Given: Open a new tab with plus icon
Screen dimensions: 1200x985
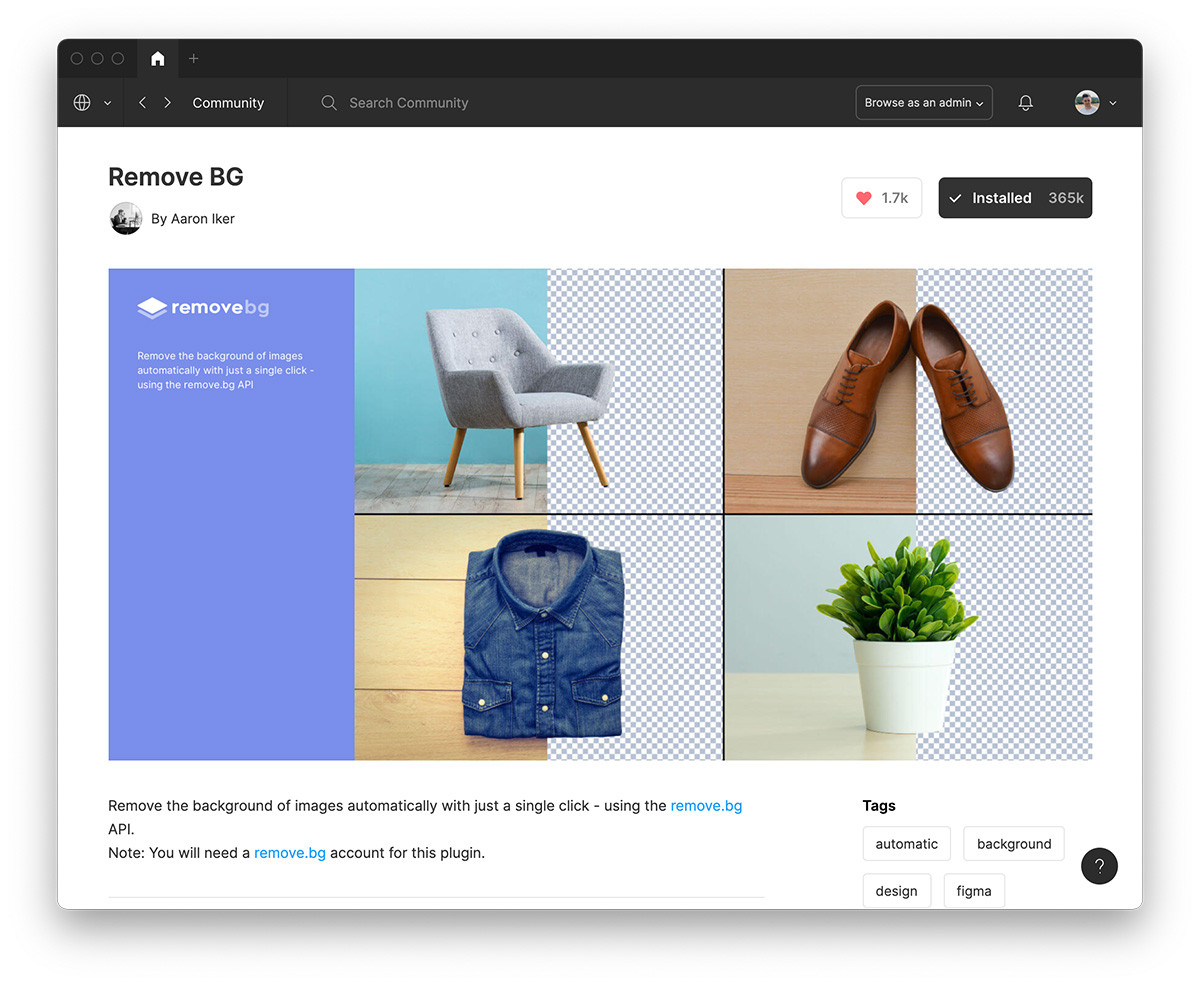Looking at the screenshot, I should [194, 59].
